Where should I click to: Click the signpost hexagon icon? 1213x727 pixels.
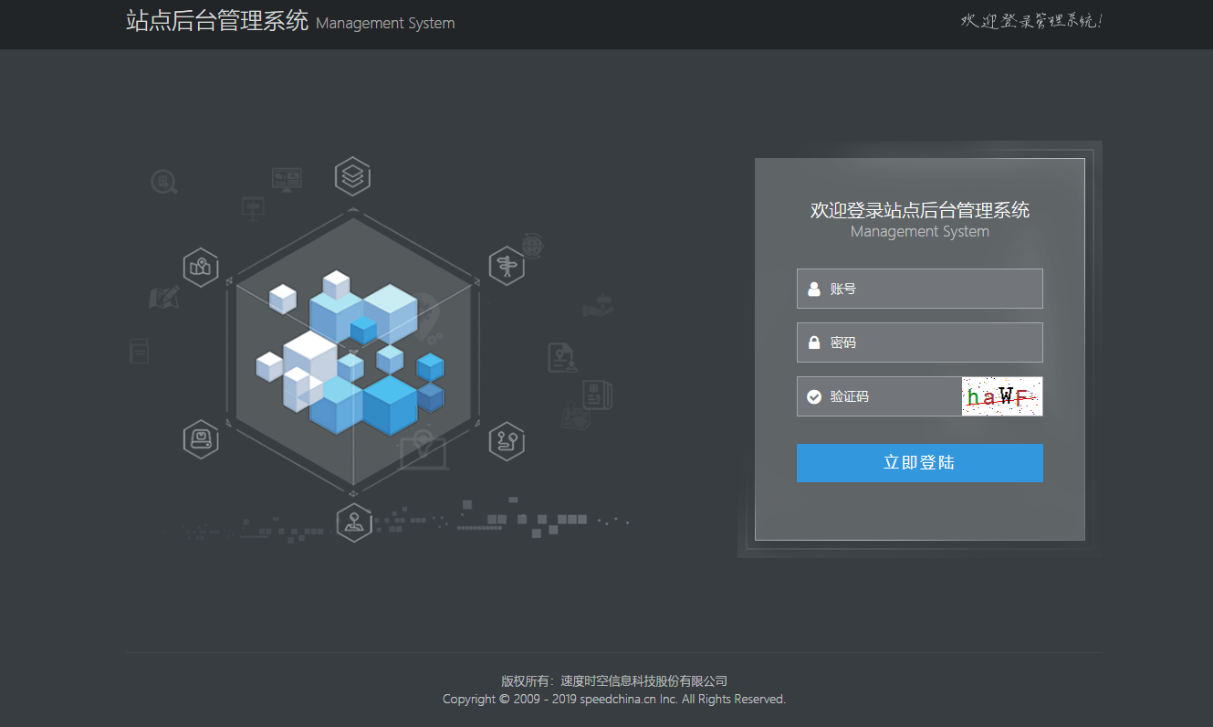click(x=507, y=267)
